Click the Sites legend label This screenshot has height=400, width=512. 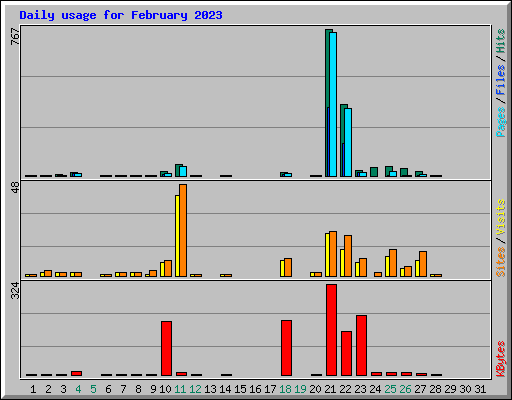(x=500, y=262)
